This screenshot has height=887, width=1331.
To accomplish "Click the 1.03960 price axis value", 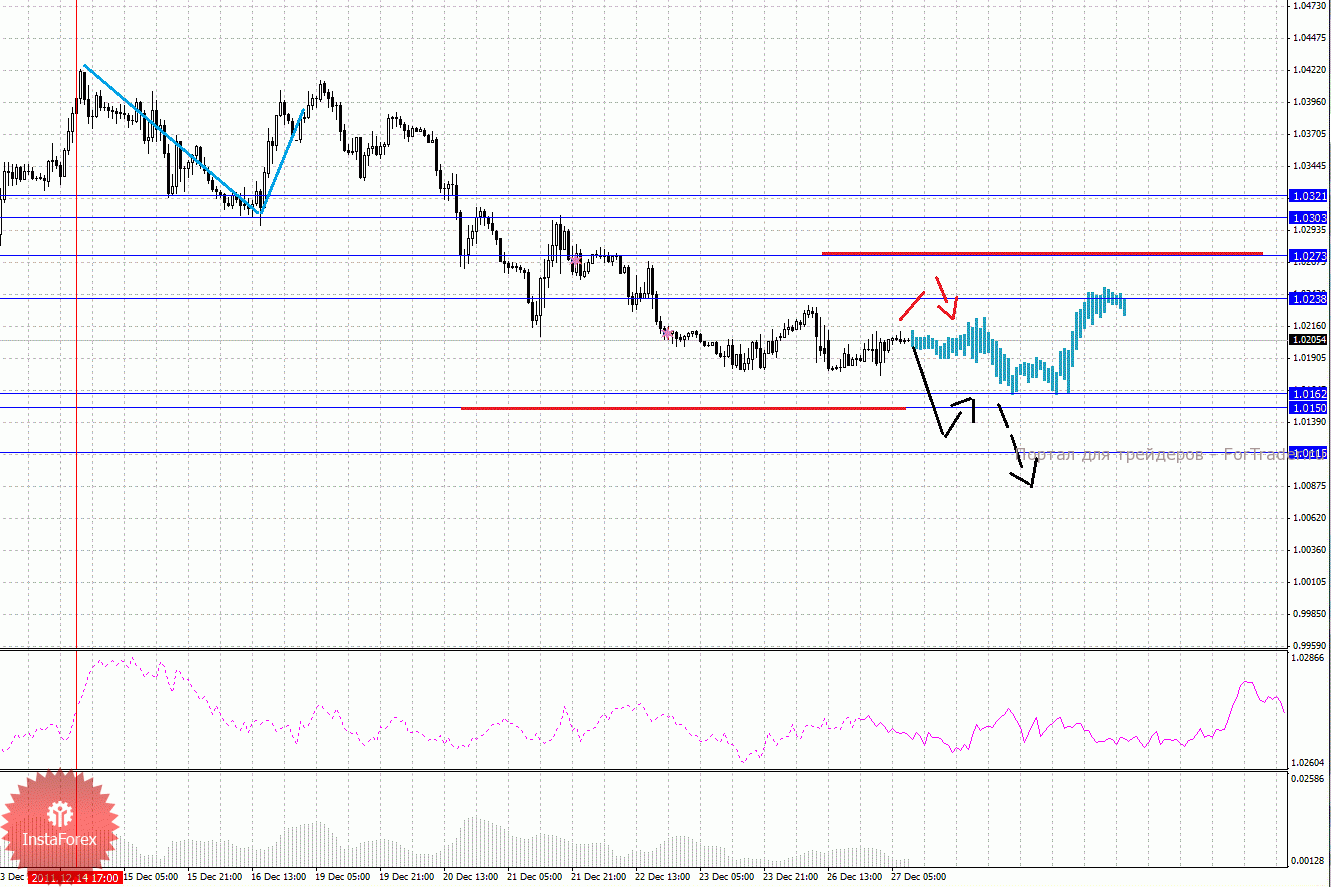I will point(1308,102).
